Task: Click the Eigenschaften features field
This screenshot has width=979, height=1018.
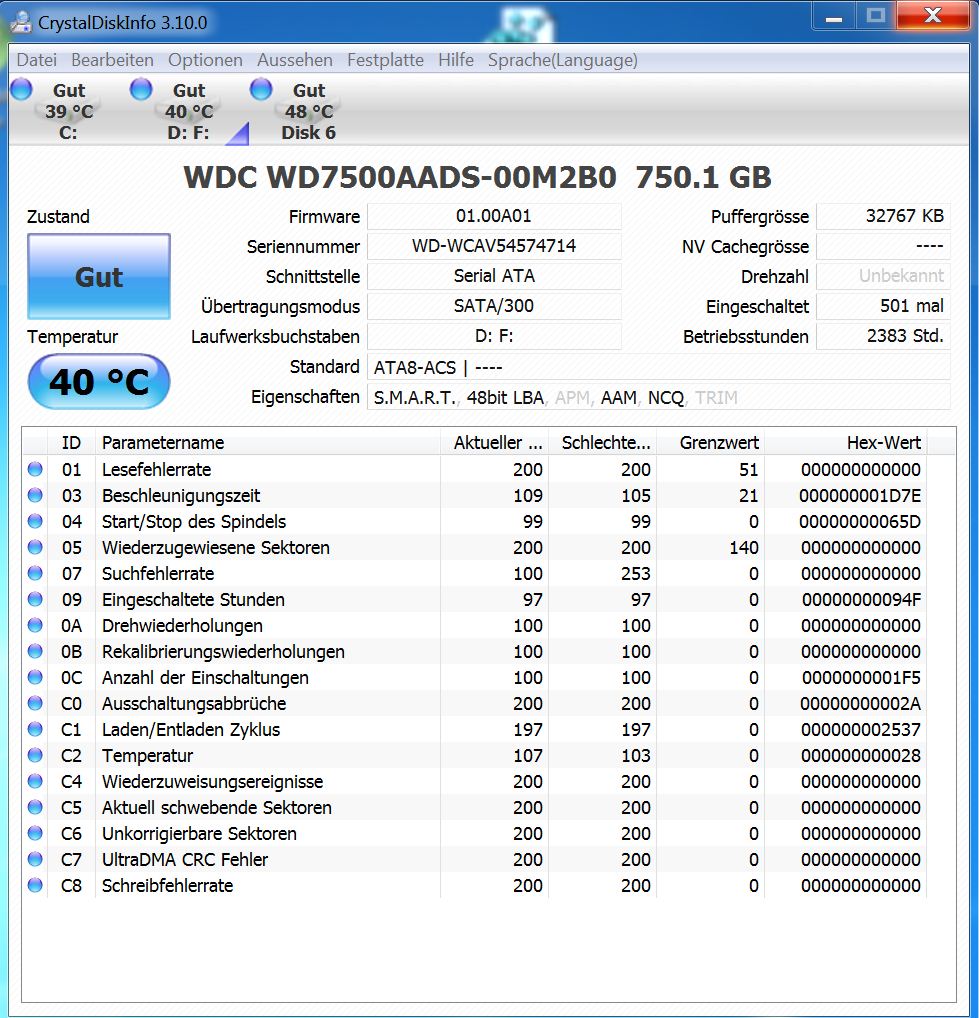Action: click(658, 397)
